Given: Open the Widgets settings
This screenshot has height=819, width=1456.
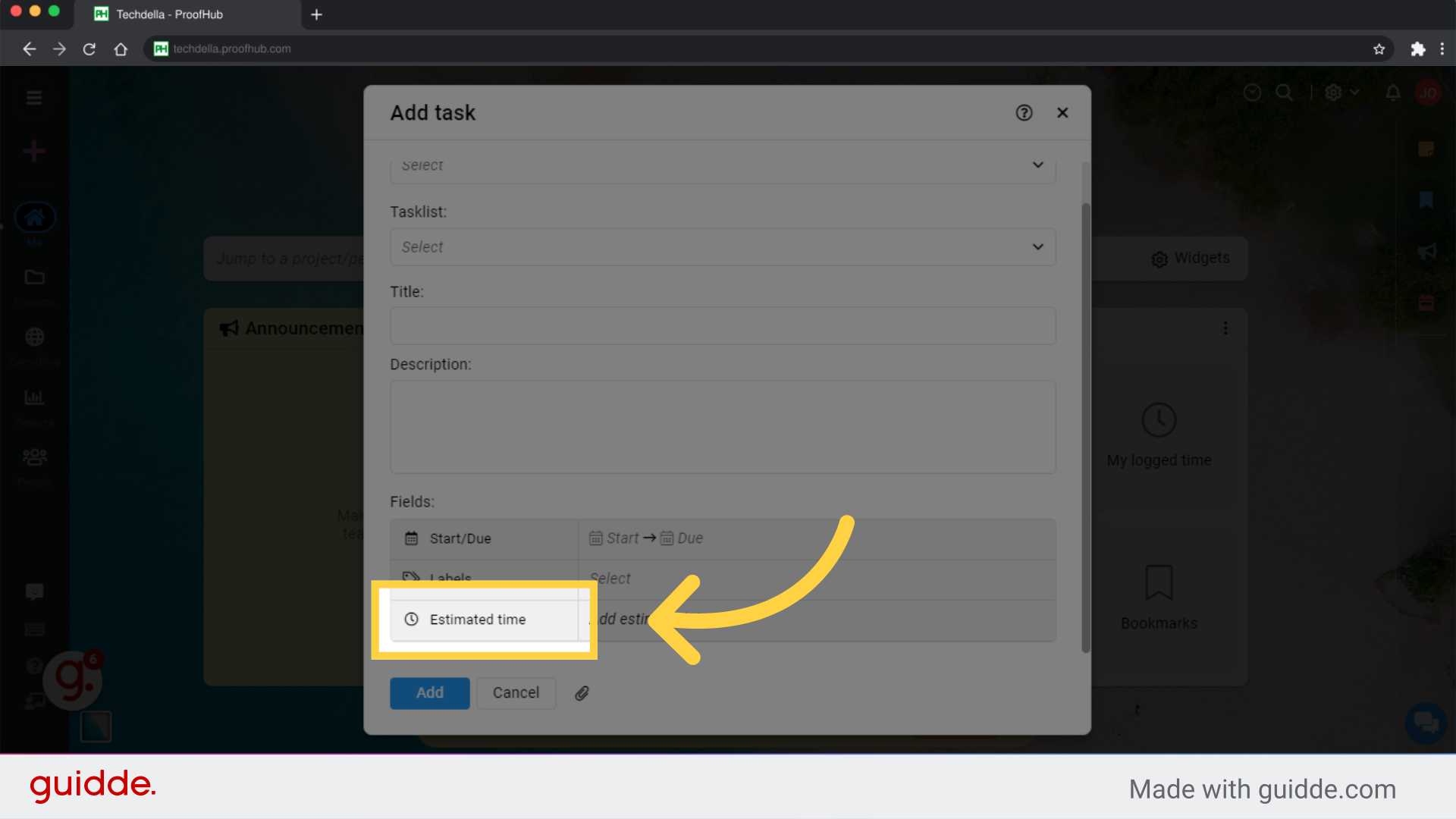Looking at the screenshot, I should [x=1191, y=259].
